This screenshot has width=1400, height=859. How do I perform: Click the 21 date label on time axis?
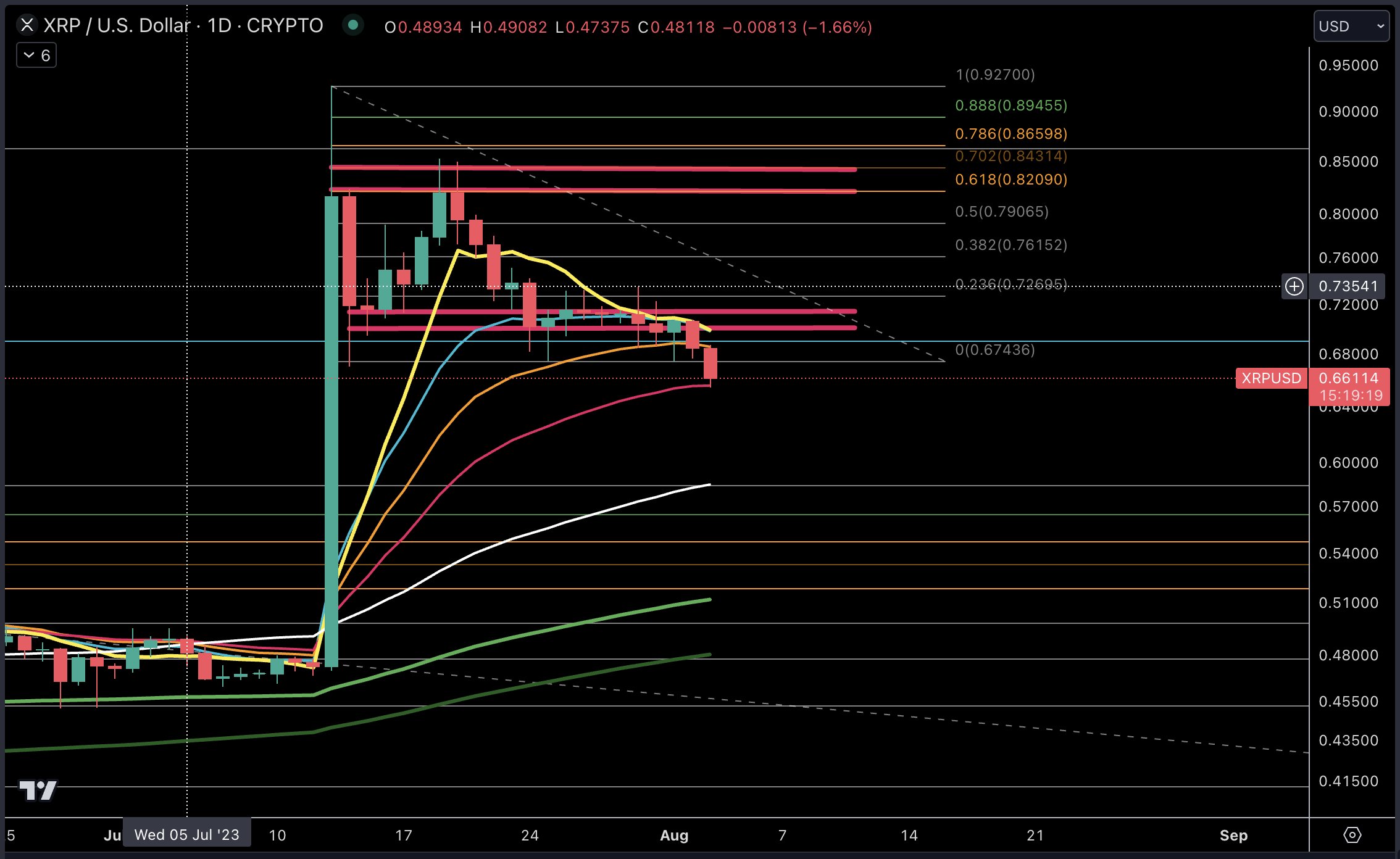(1035, 835)
